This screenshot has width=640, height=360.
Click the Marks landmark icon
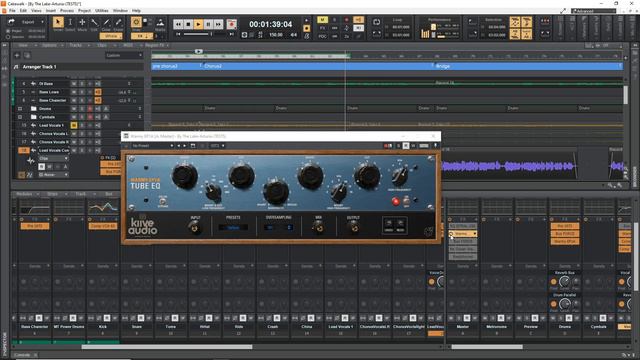click(x=160, y=22)
